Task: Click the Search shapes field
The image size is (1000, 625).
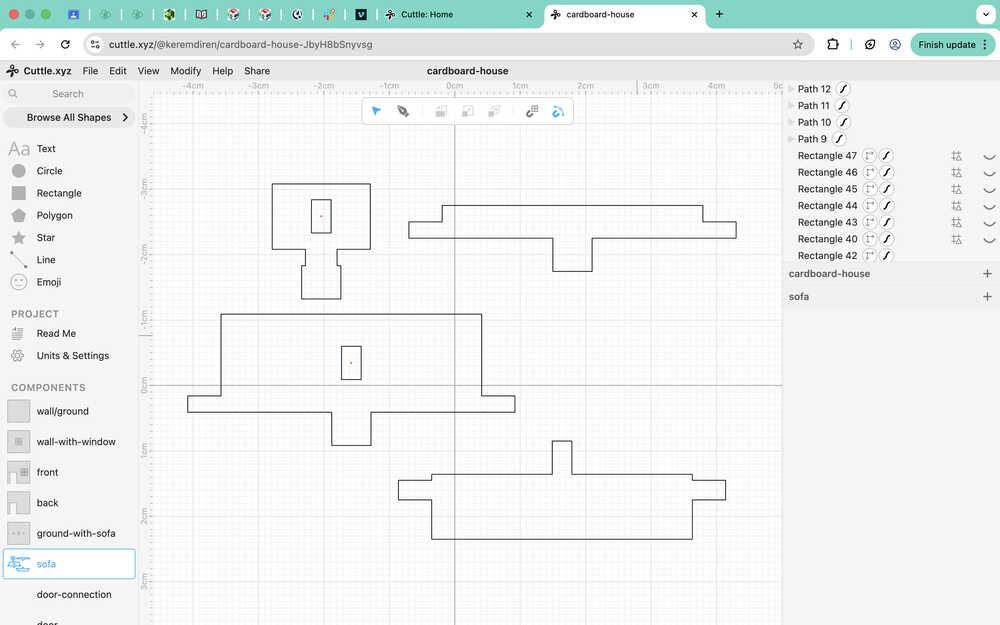Action: click(68, 94)
